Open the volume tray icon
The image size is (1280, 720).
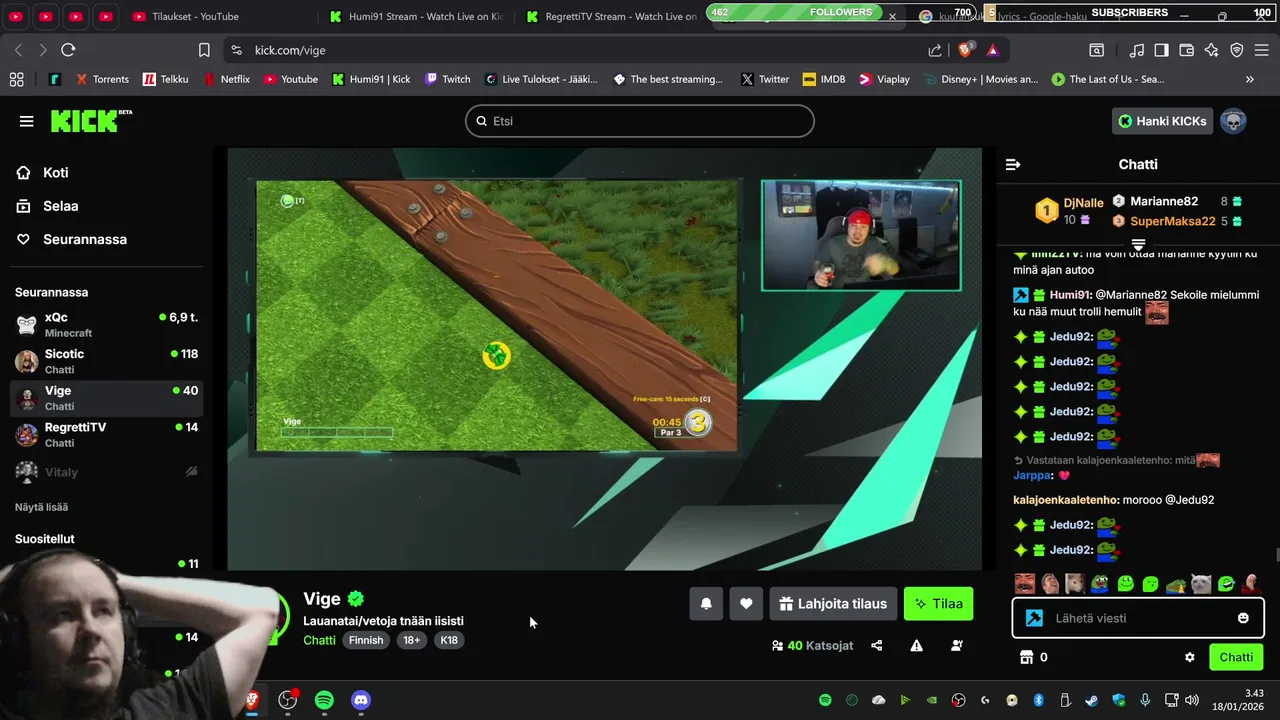[x=1191, y=700]
